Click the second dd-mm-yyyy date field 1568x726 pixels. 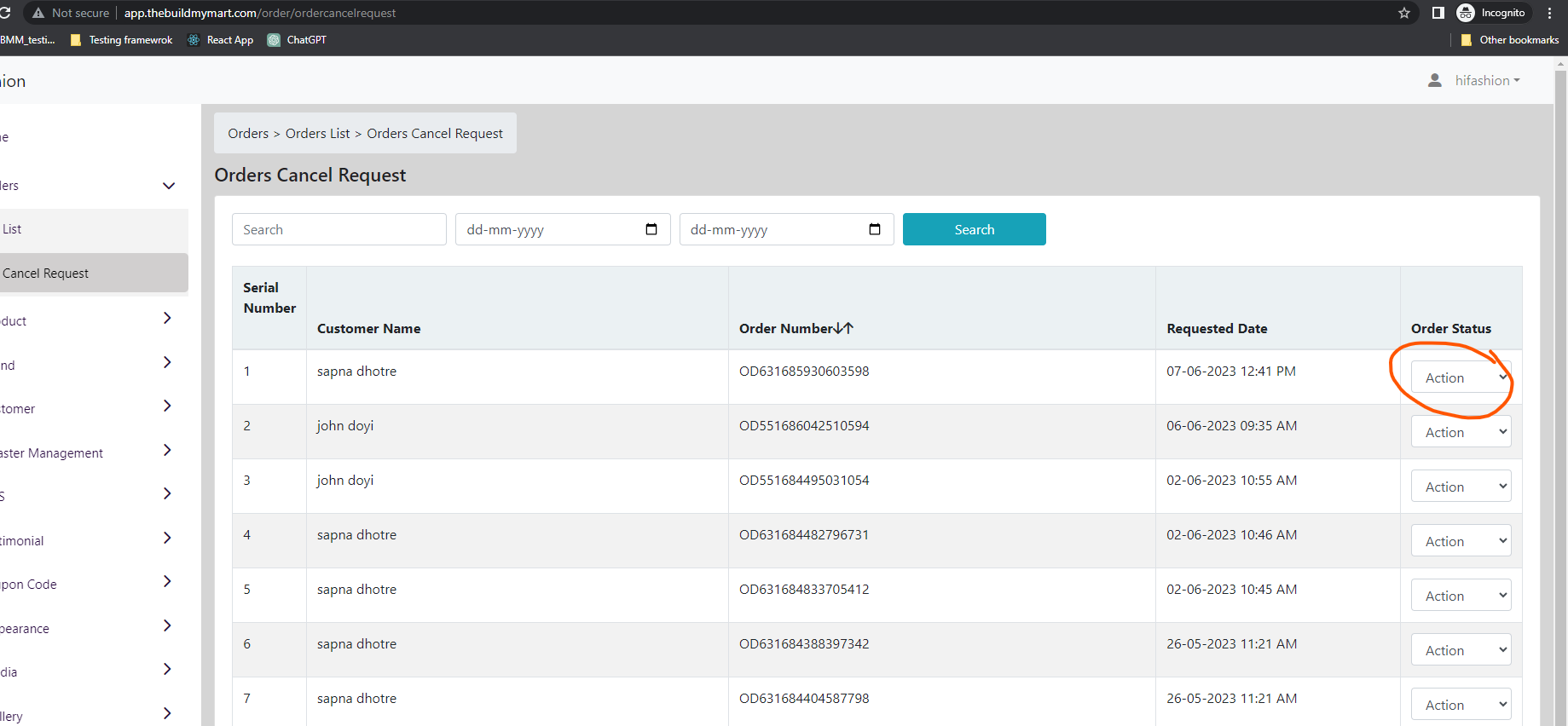786,229
